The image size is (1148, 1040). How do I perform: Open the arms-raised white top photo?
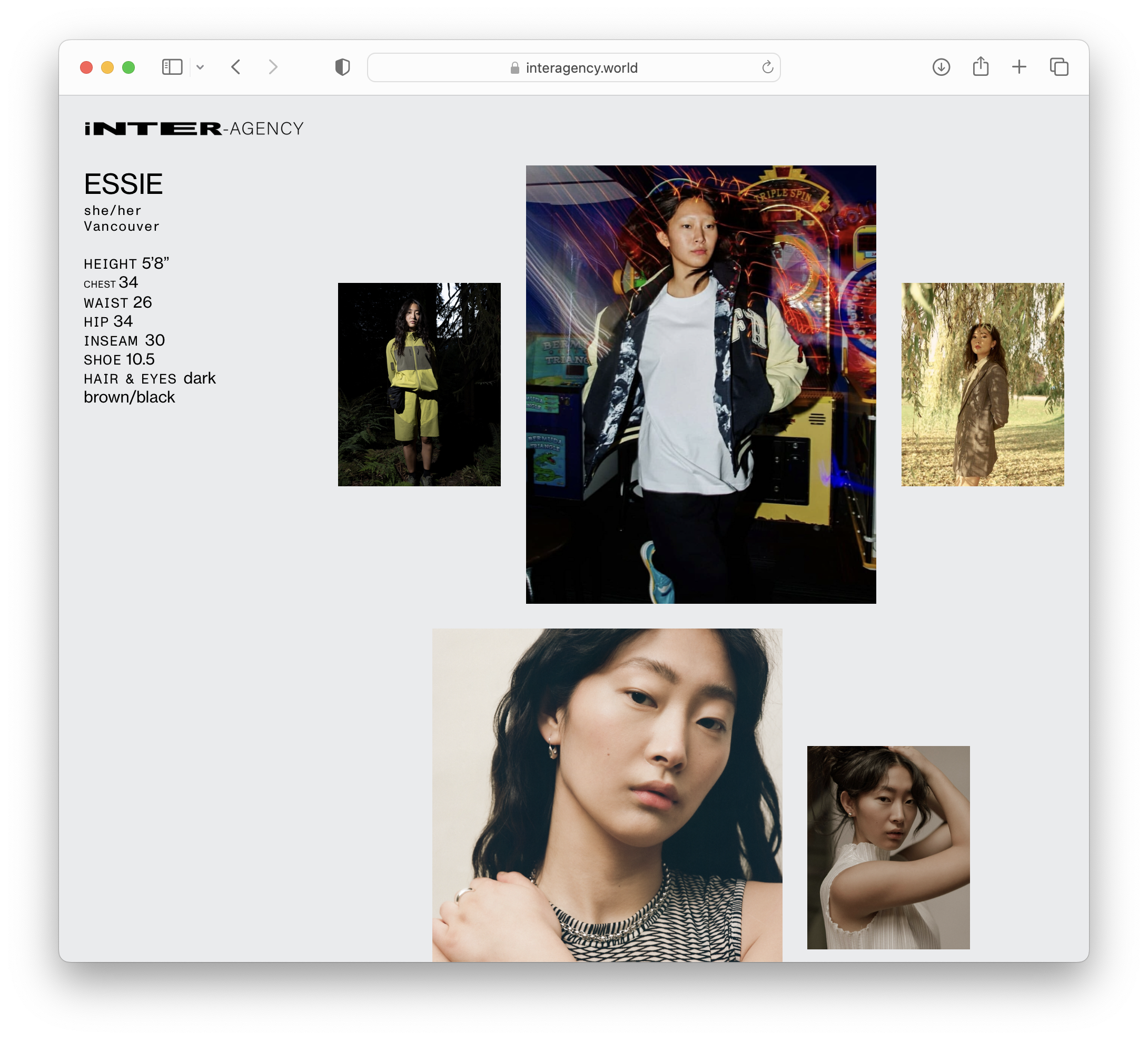[x=888, y=847]
